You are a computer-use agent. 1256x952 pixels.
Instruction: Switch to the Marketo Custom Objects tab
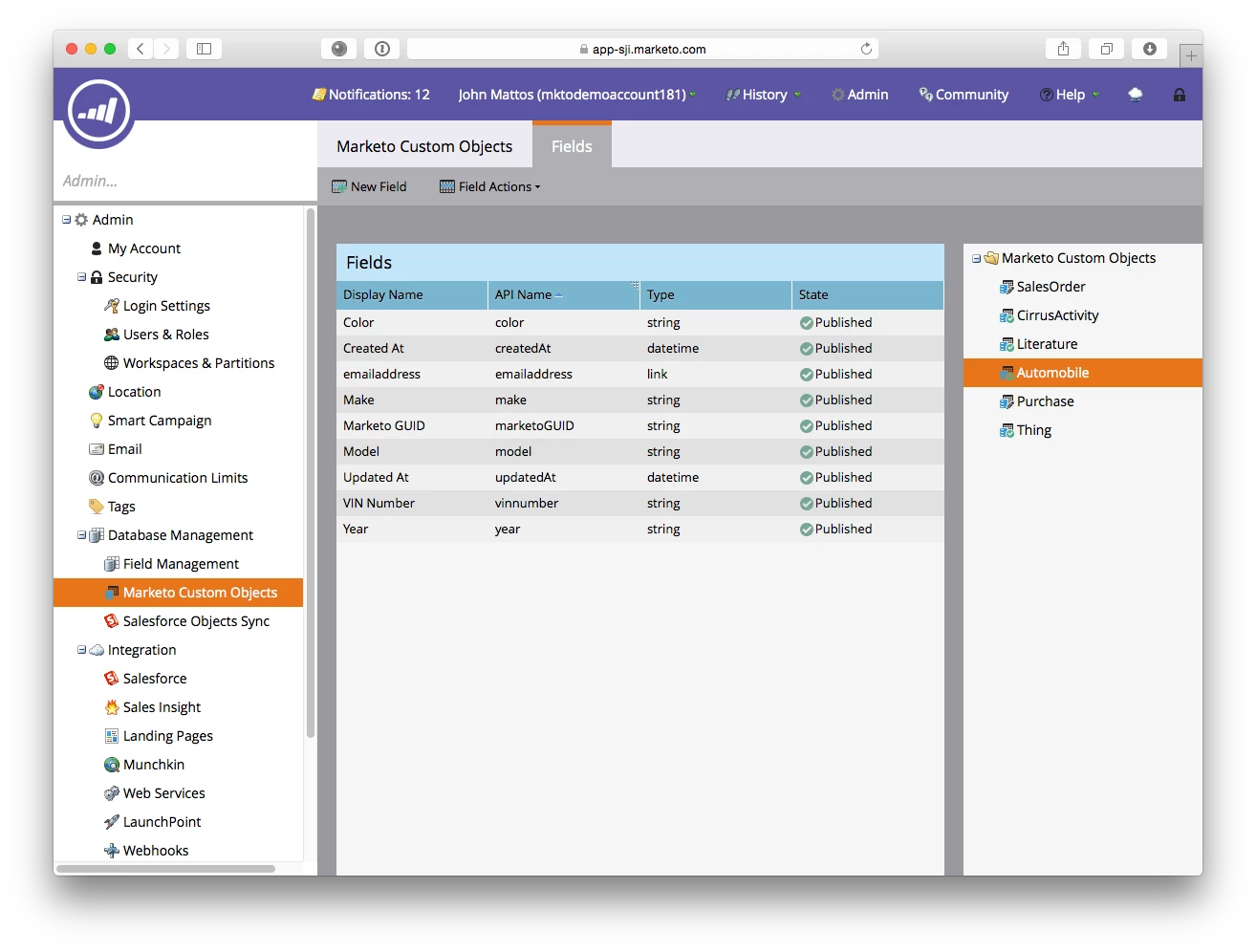[x=424, y=146]
